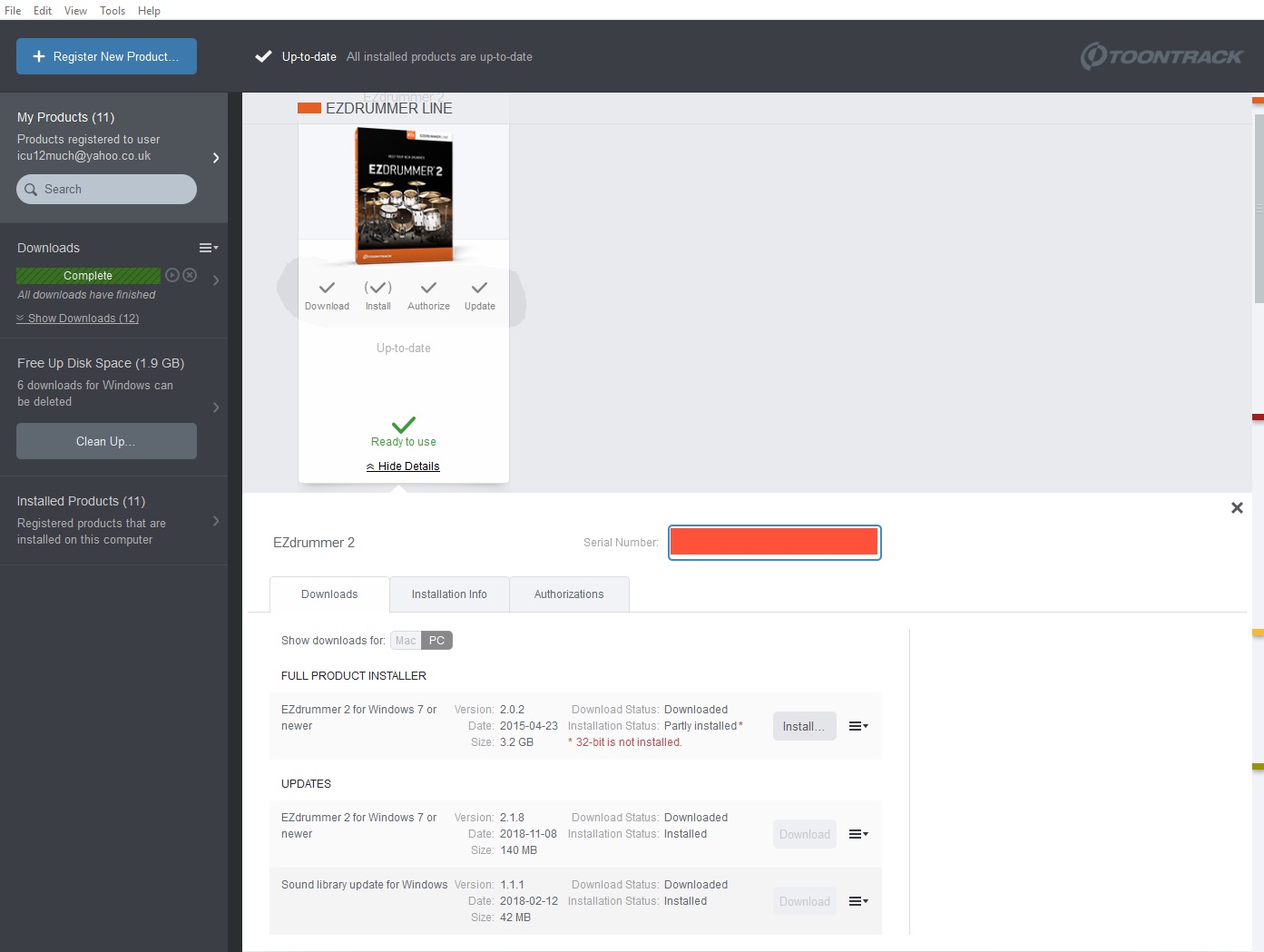Screen dimensions: 1264x952
Task: Click the Up-to-date checkmark icon in header
Action: (263, 56)
